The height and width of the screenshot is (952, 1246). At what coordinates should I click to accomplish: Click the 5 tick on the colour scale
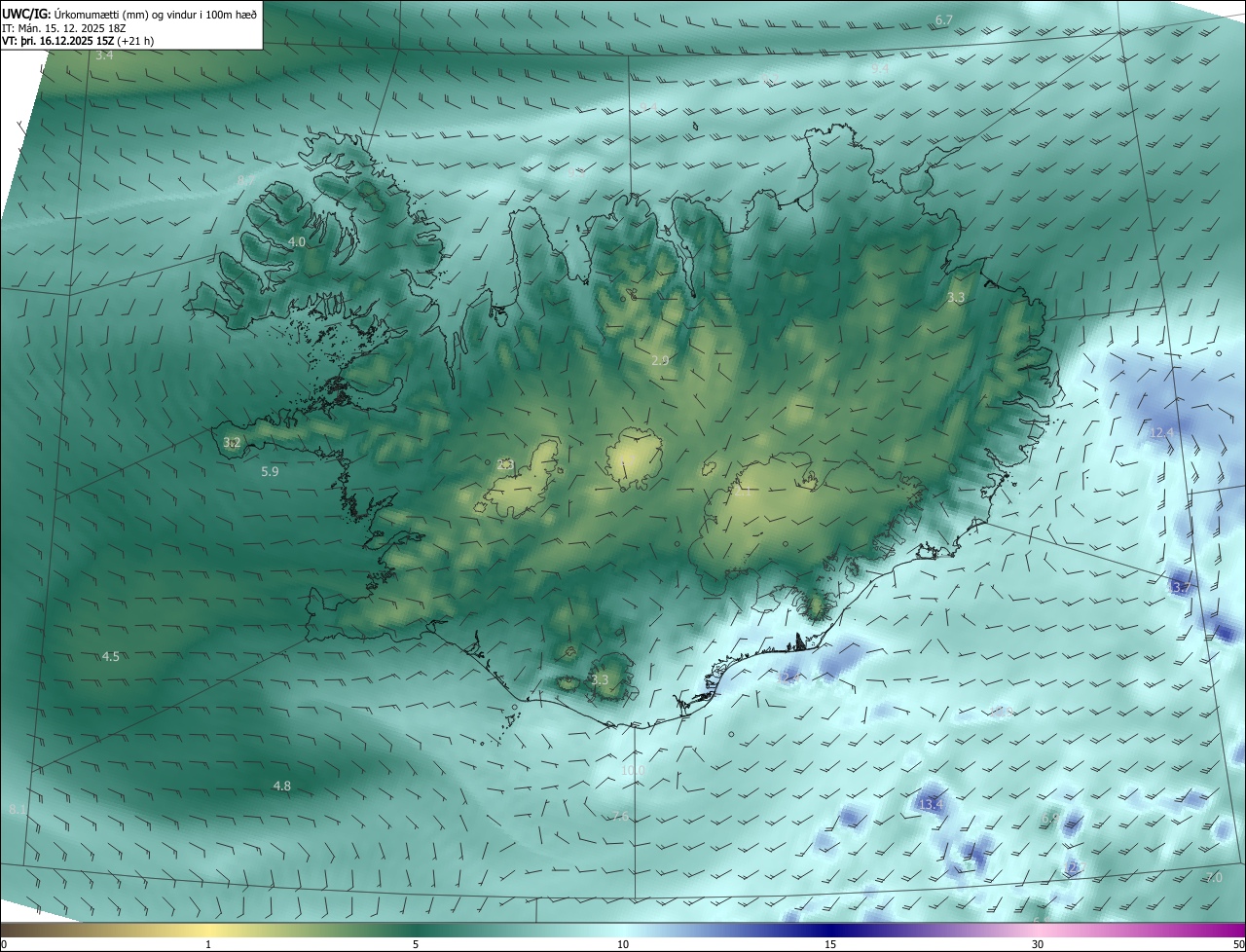(416, 944)
